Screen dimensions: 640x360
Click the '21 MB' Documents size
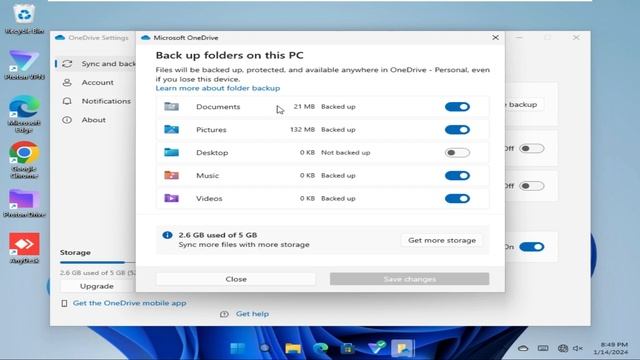304,107
